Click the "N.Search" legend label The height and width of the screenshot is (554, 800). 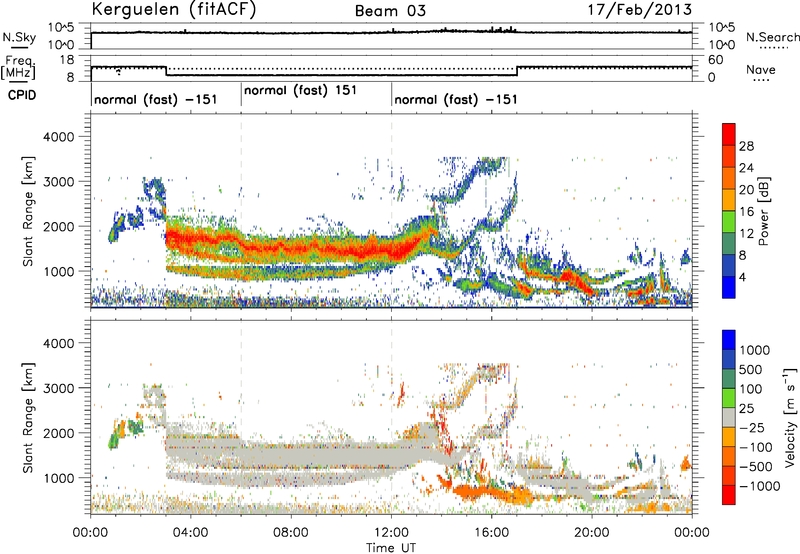click(x=772, y=37)
